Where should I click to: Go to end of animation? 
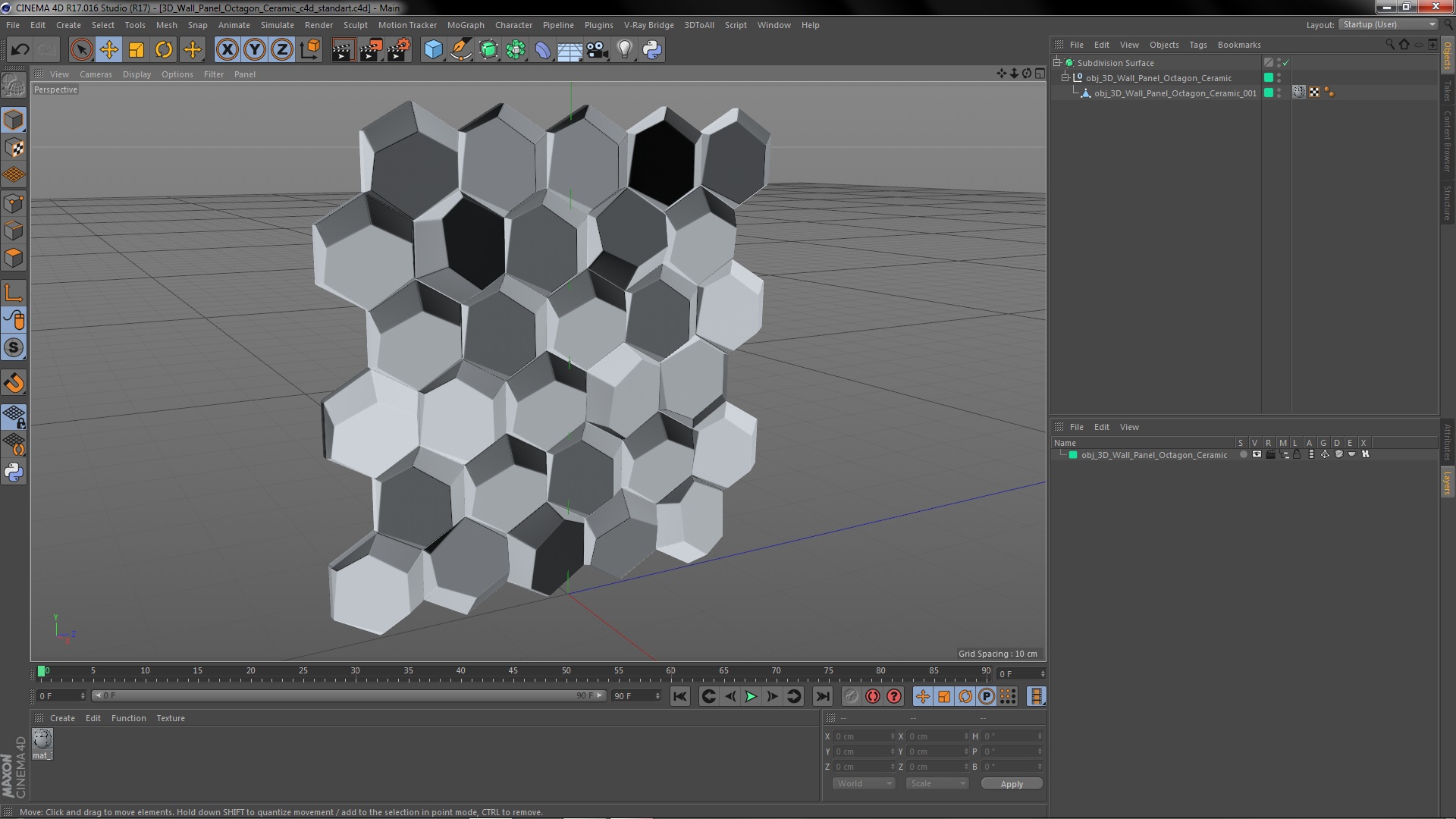pos(823,696)
